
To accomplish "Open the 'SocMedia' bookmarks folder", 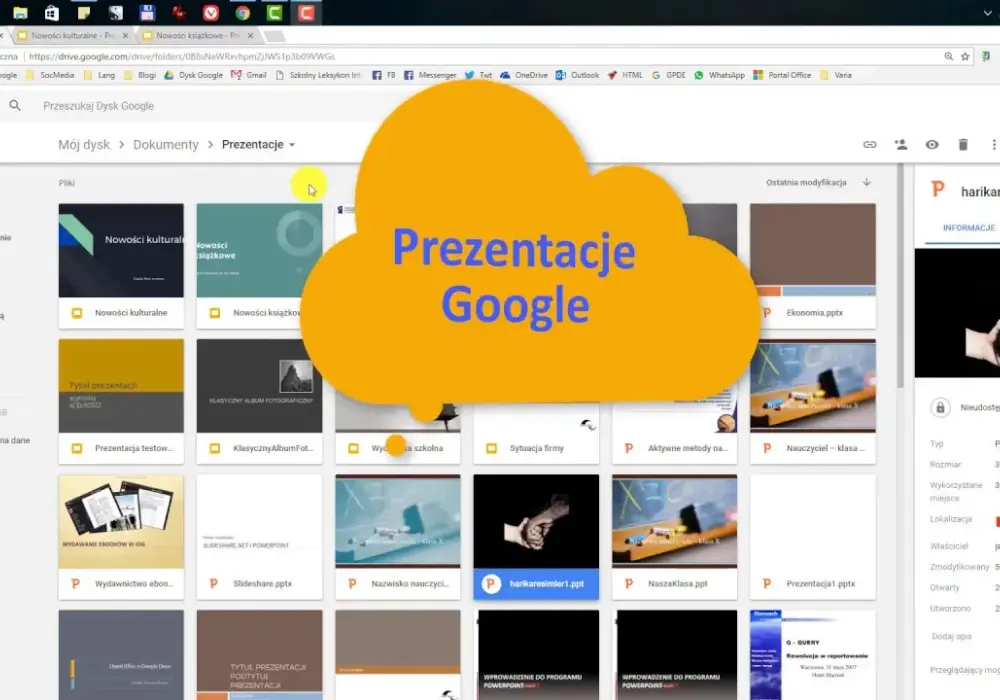I will [50, 75].
